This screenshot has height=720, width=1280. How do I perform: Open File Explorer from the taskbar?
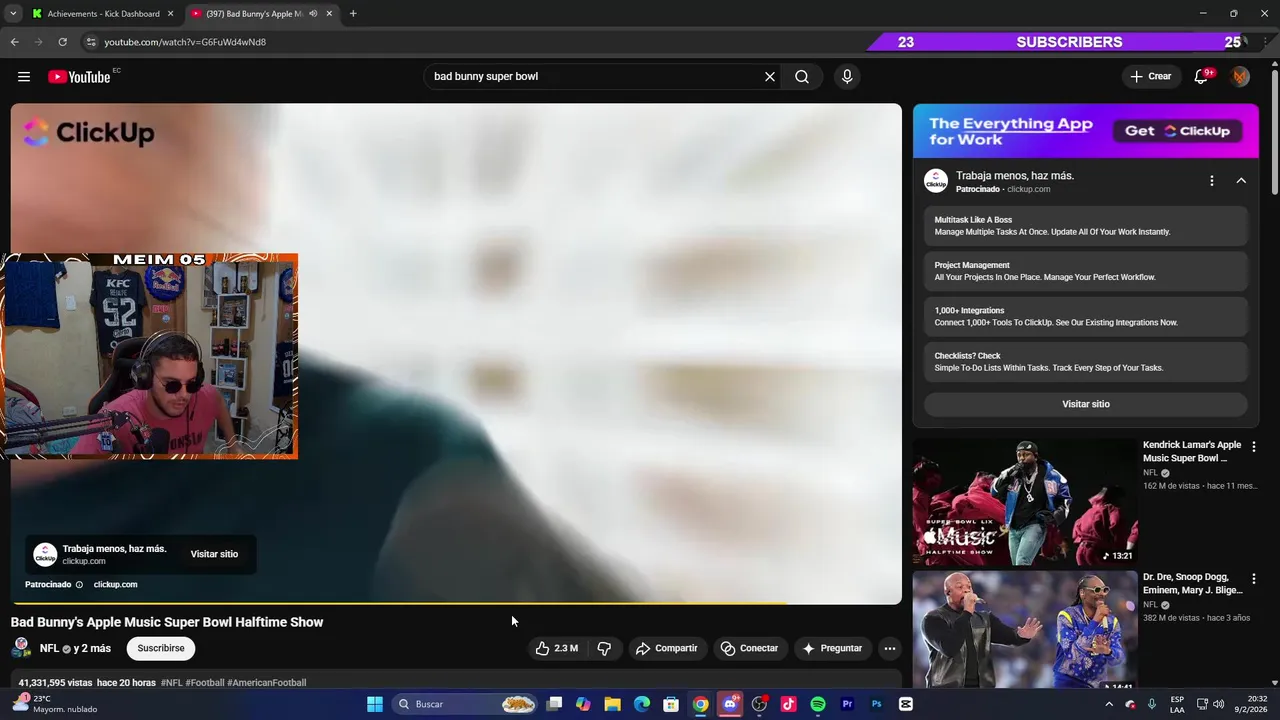[612, 704]
